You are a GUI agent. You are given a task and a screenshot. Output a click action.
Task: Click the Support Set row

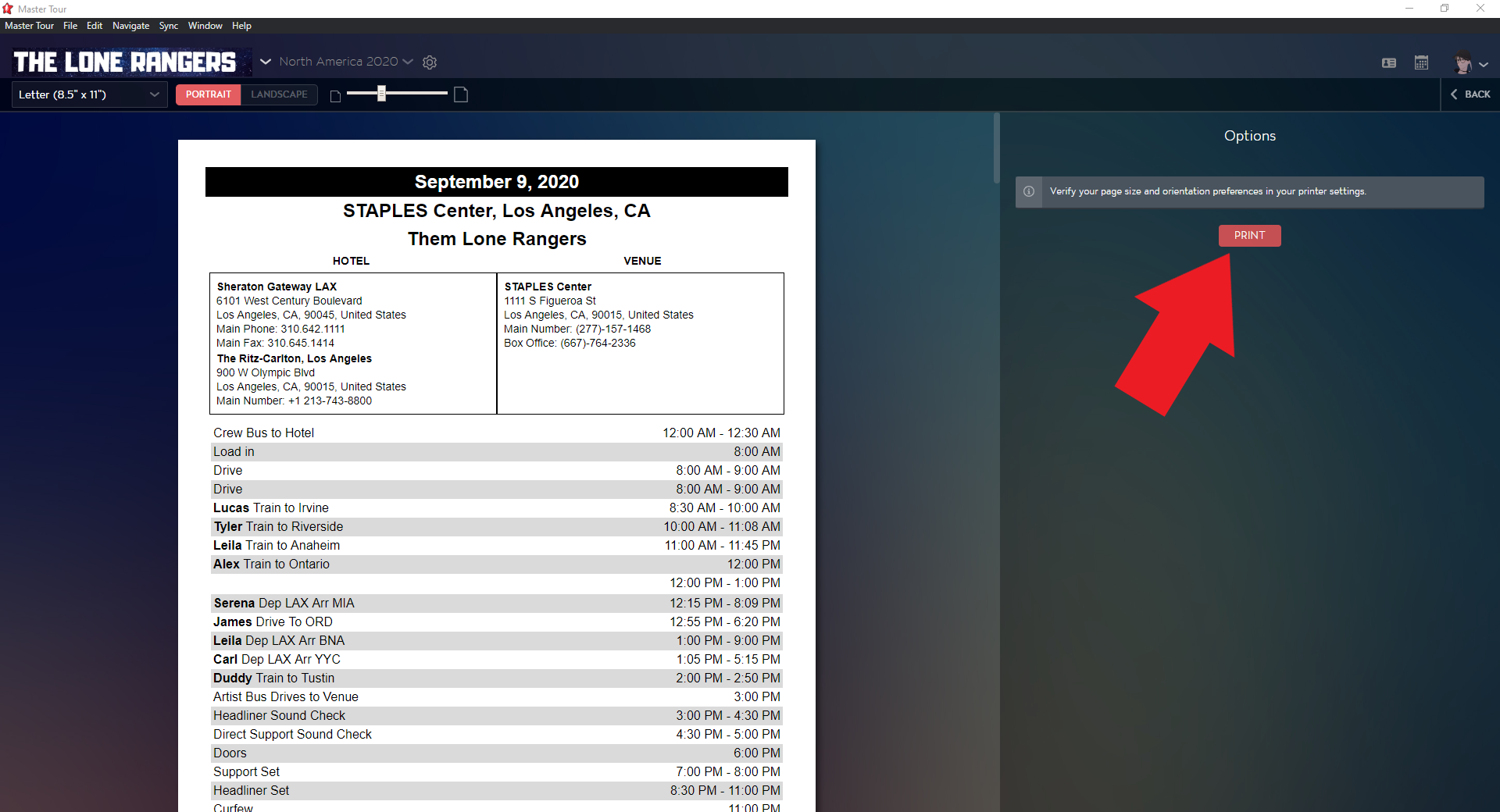tap(497, 771)
